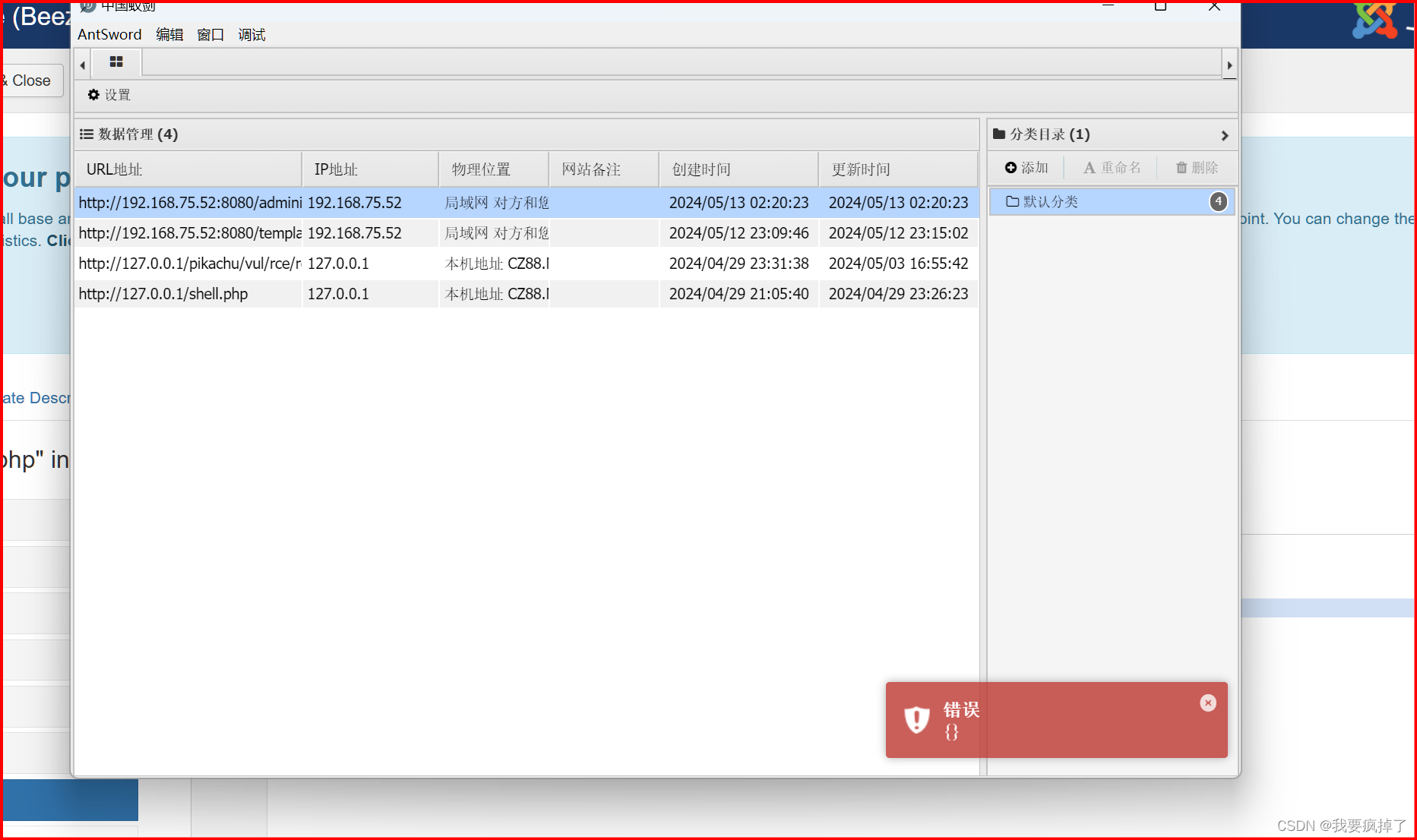Click creation time 2024/05/13 02:20:23
This screenshot has height=840, width=1417.
pos(739,203)
